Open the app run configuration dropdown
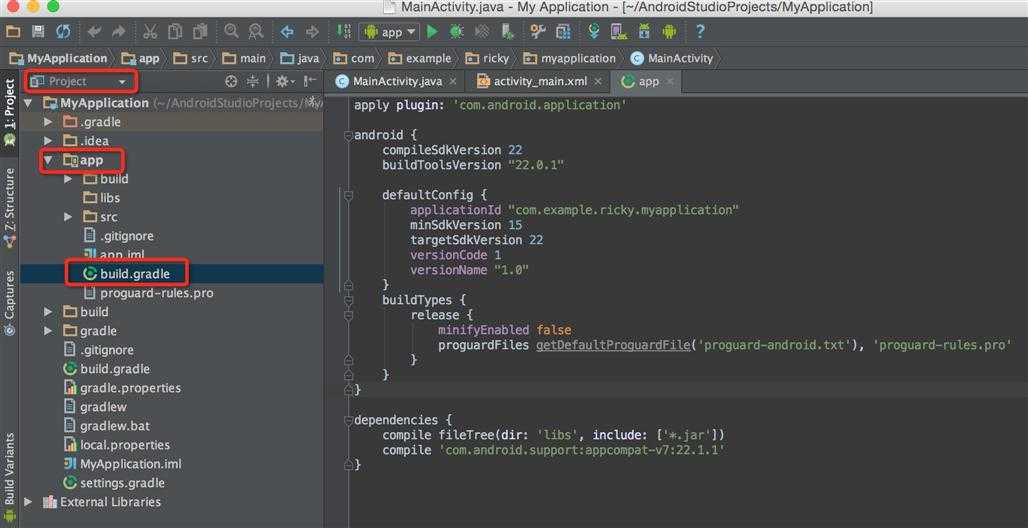Image resolution: width=1028 pixels, height=528 pixels. click(389, 31)
